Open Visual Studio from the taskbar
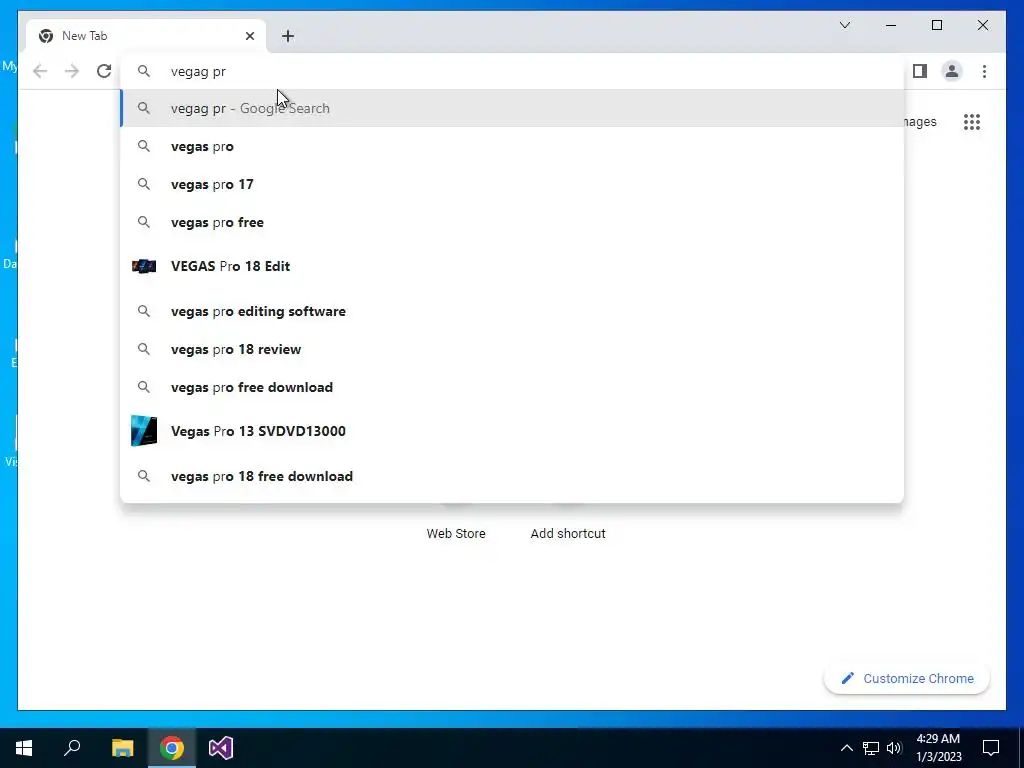Screen dimensions: 1024x768 click(221, 748)
